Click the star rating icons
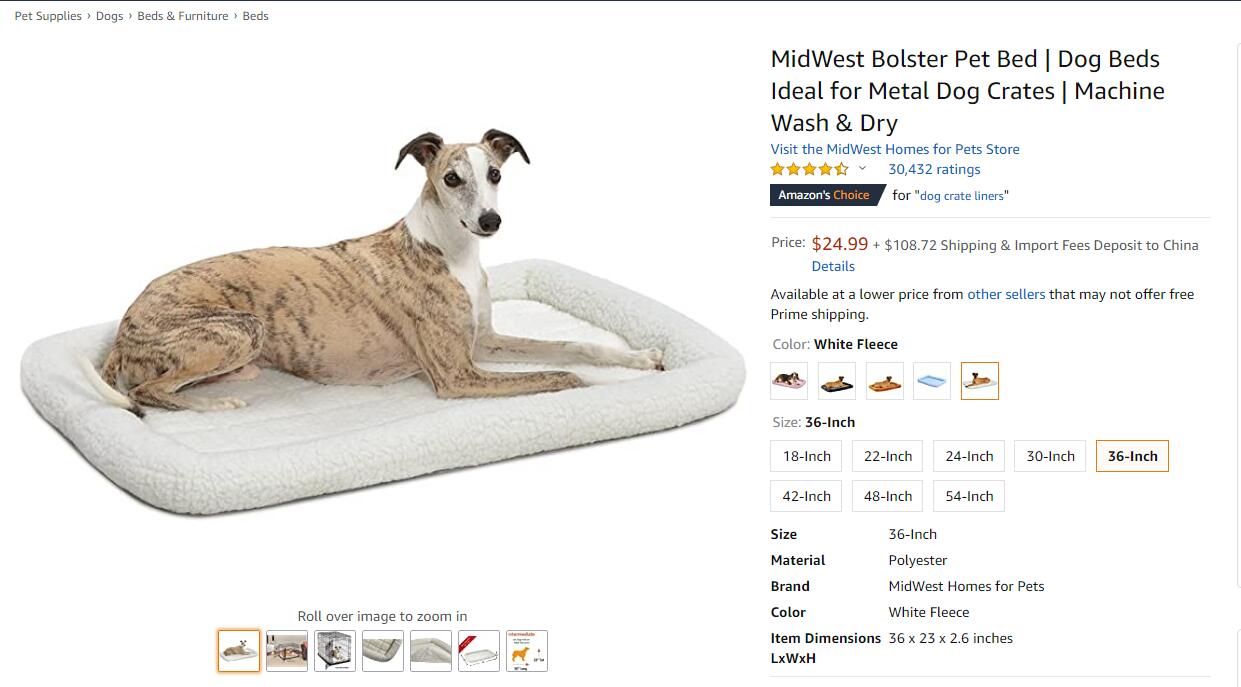The image size is (1241, 687). 809,169
